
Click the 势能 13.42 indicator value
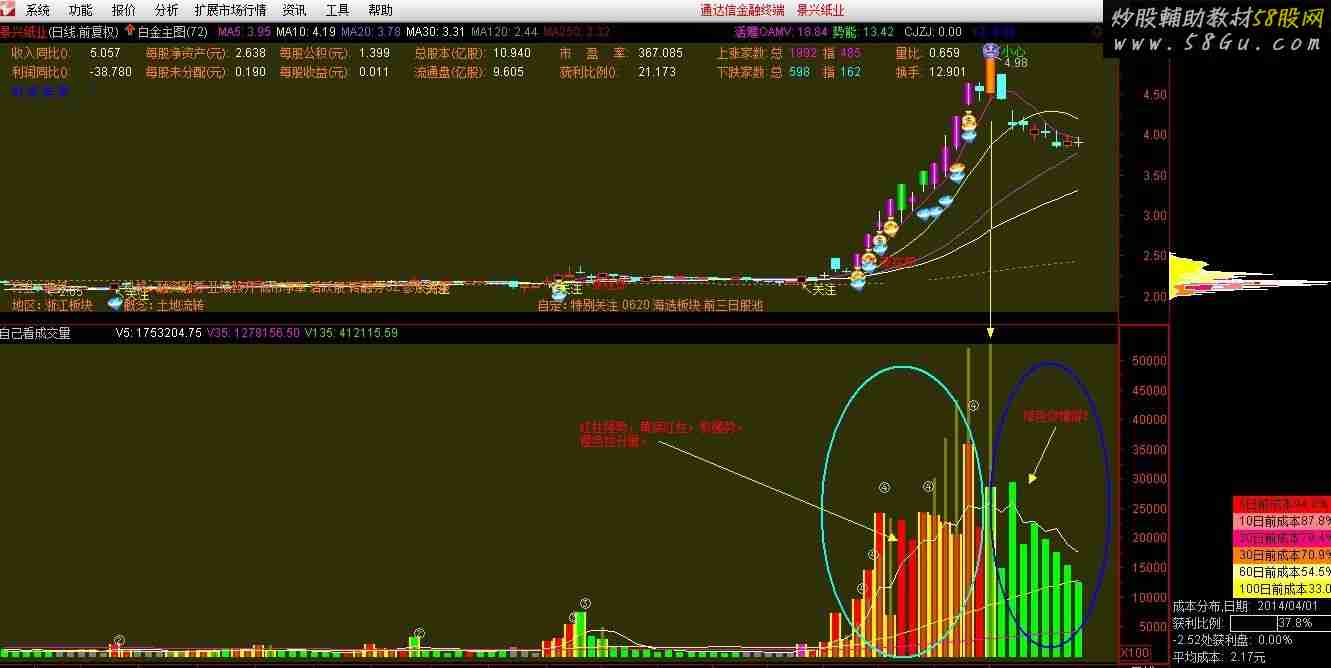[x=864, y=32]
